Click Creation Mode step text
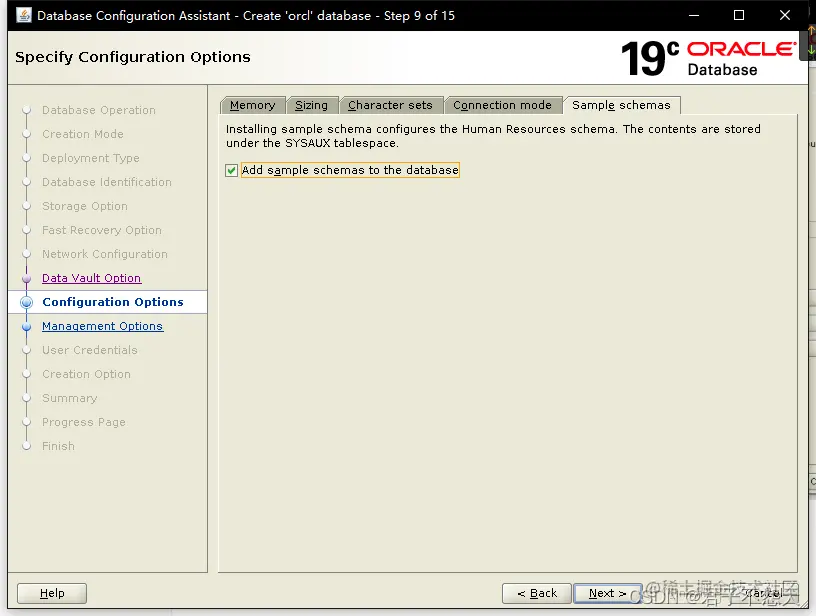This screenshot has height=616, width=816. 83,134
